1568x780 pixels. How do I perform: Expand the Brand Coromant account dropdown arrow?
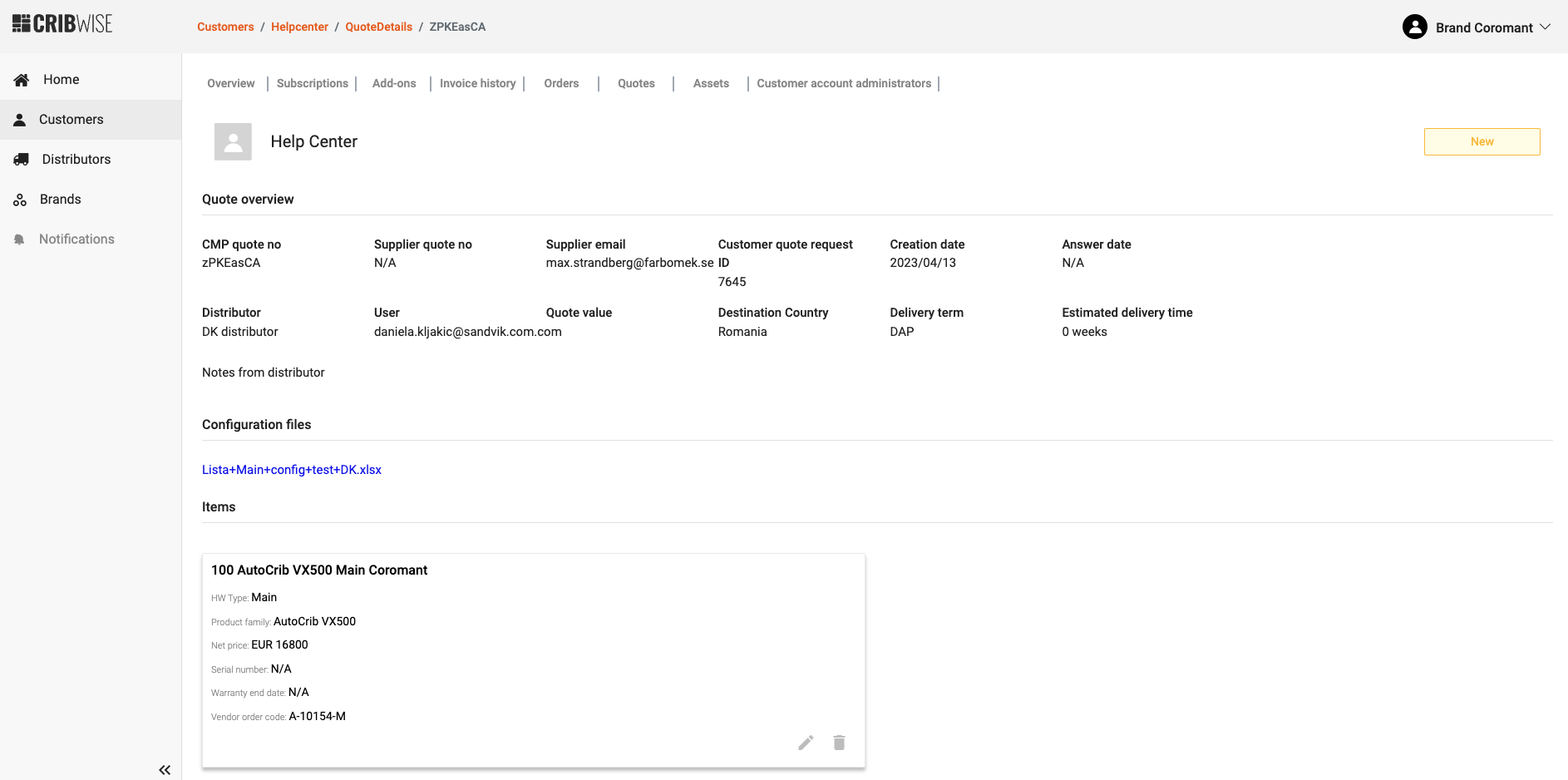click(x=1546, y=27)
